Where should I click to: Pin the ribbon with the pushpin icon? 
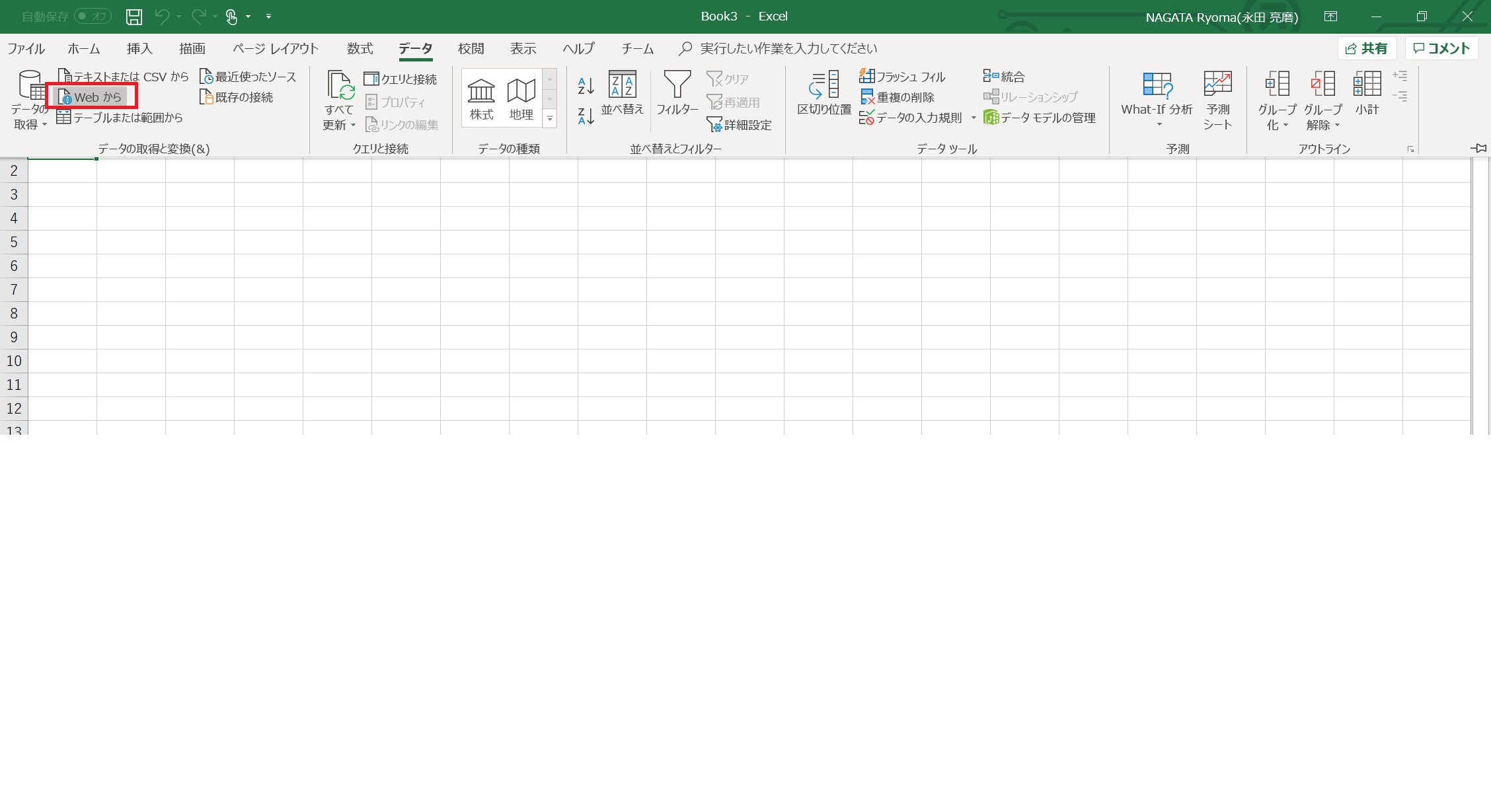tap(1478, 148)
